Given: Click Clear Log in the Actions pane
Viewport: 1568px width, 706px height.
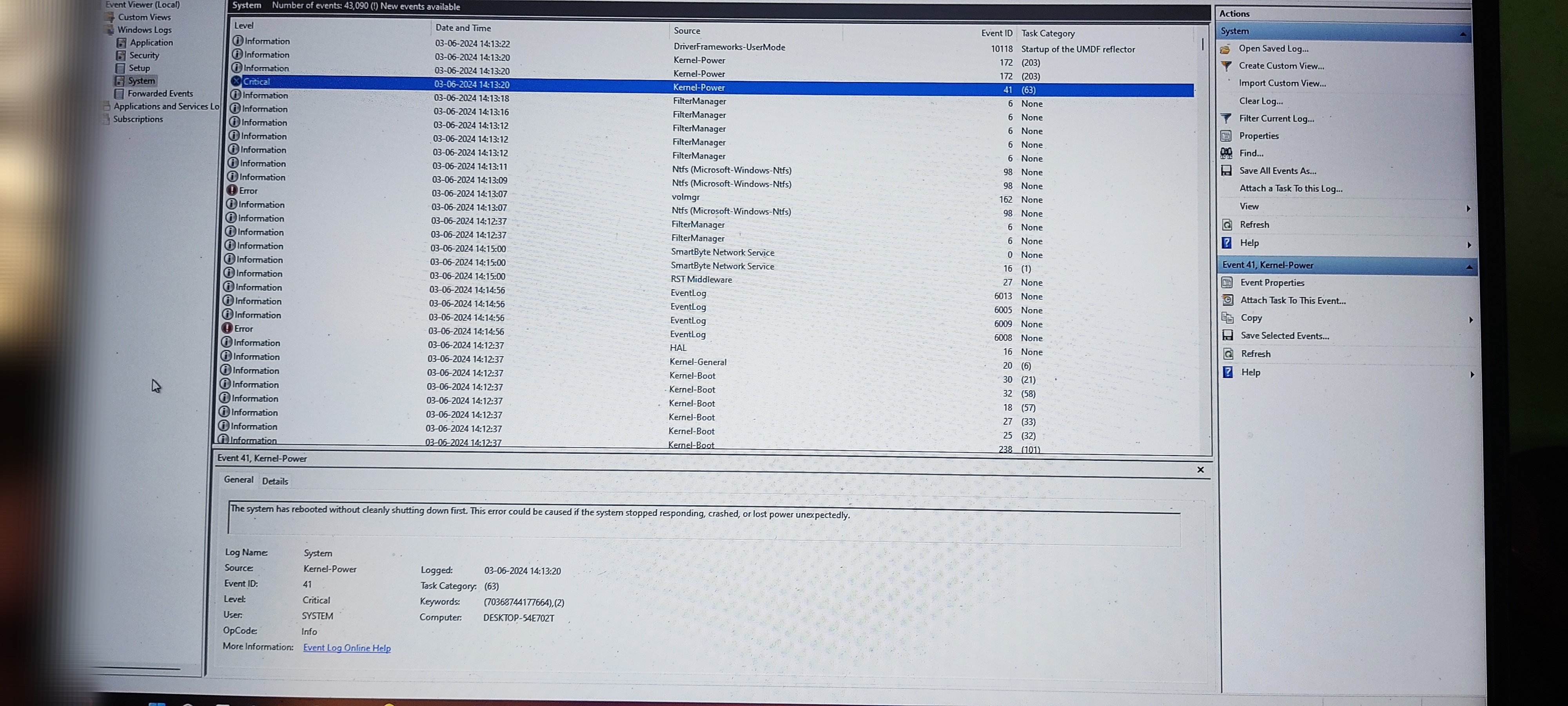Looking at the screenshot, I should (1261, 101).
